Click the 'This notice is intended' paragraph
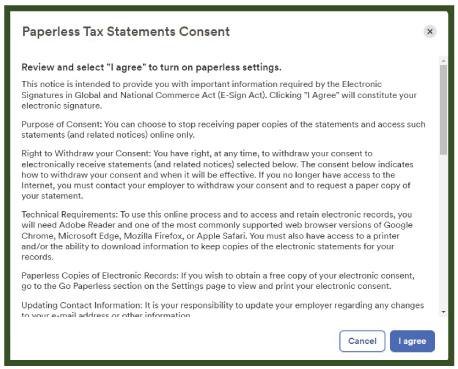This screenshot has width=458, height=369. coord(219,95)
